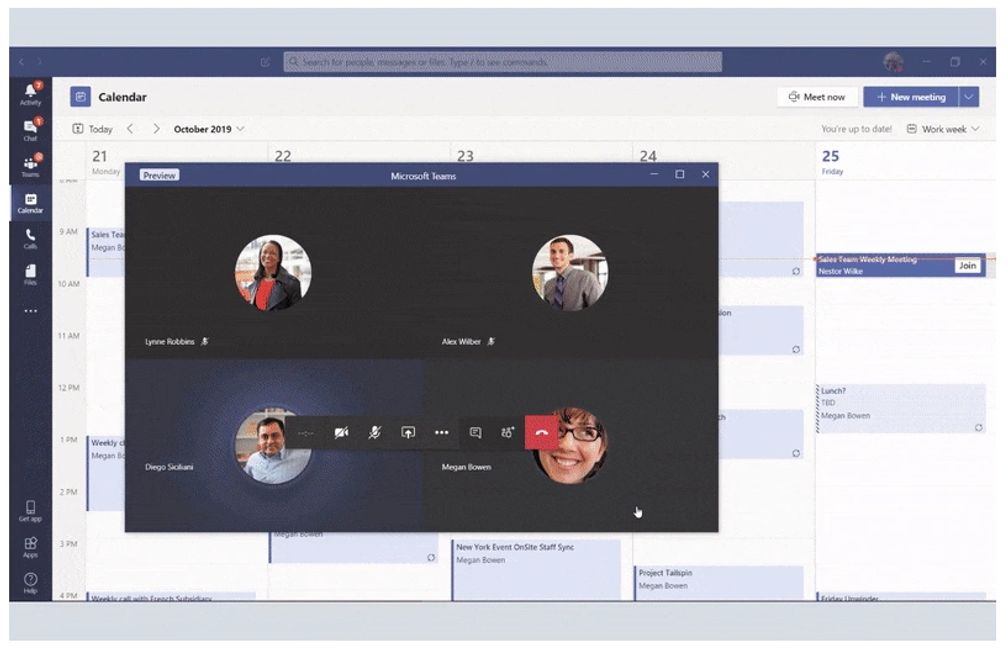Click the Today button in calendar
The height and width of the screenshot is (650, 1008).
[x=93, y=129]
